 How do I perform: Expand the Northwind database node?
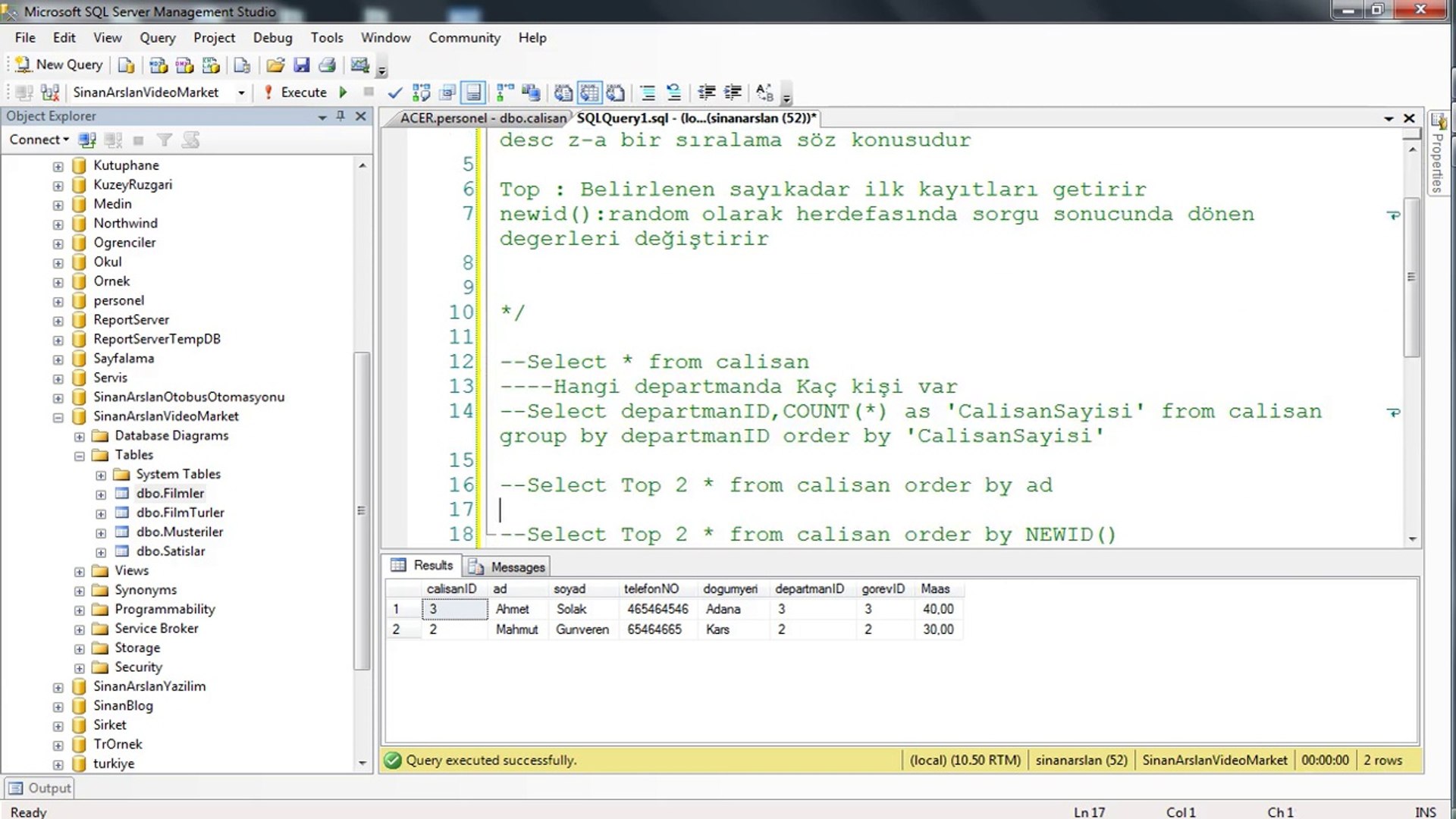click(x=58, y=224)
